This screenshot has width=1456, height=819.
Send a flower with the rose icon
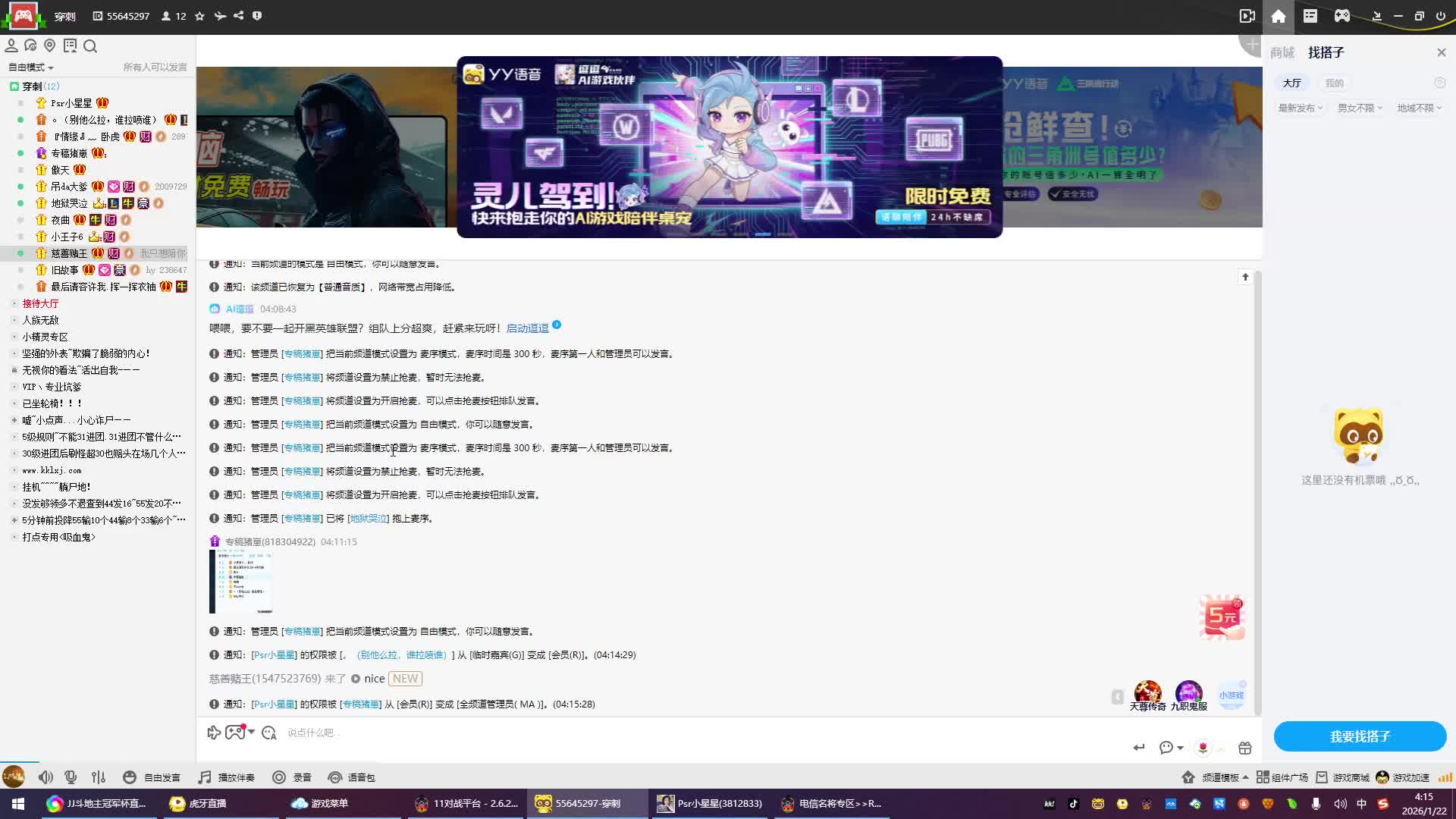point(1203,748)
